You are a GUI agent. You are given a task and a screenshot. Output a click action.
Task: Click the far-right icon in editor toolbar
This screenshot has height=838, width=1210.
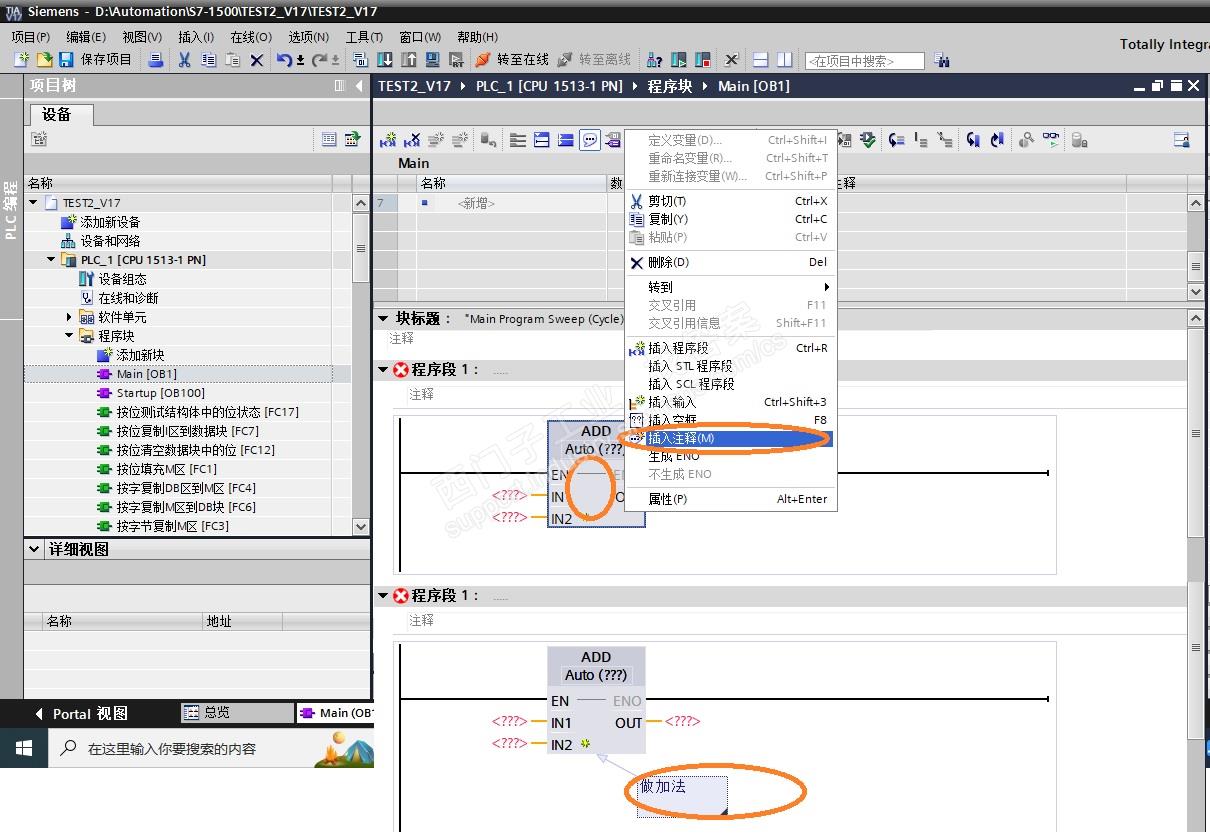(1182, 141)
